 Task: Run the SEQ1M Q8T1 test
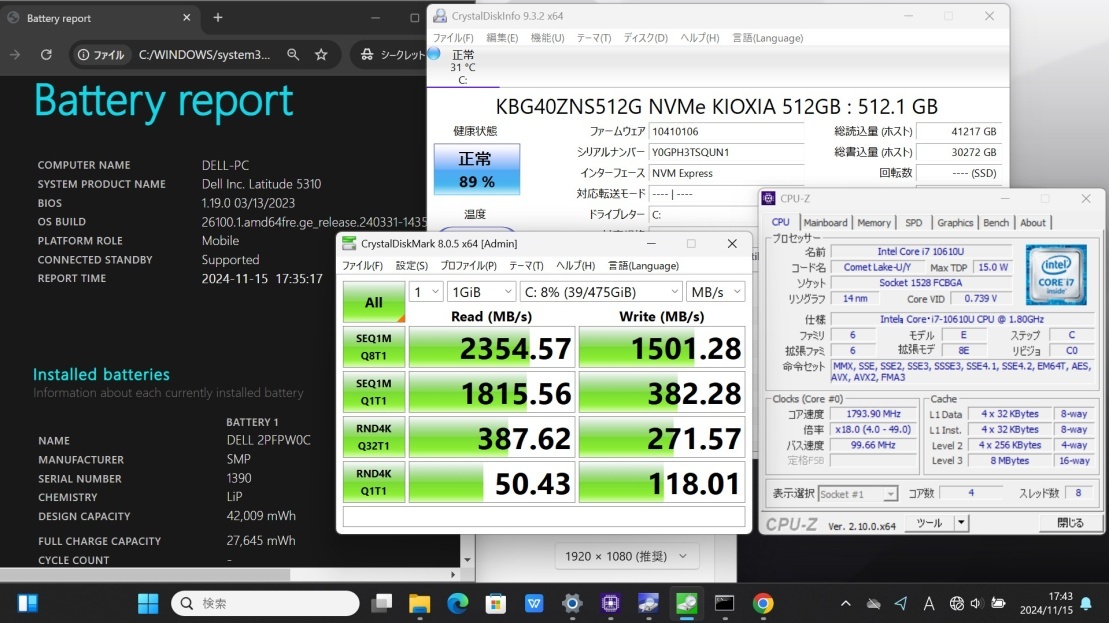[x=373, y=347]
